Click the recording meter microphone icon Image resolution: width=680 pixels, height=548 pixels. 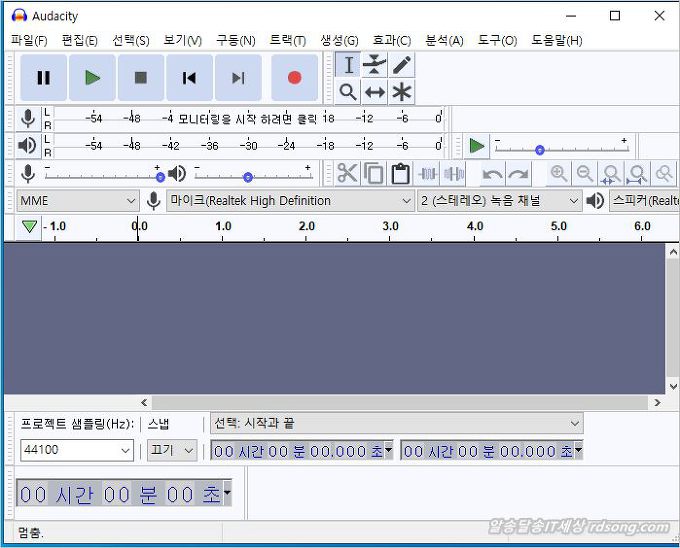[x=28, y=118]
